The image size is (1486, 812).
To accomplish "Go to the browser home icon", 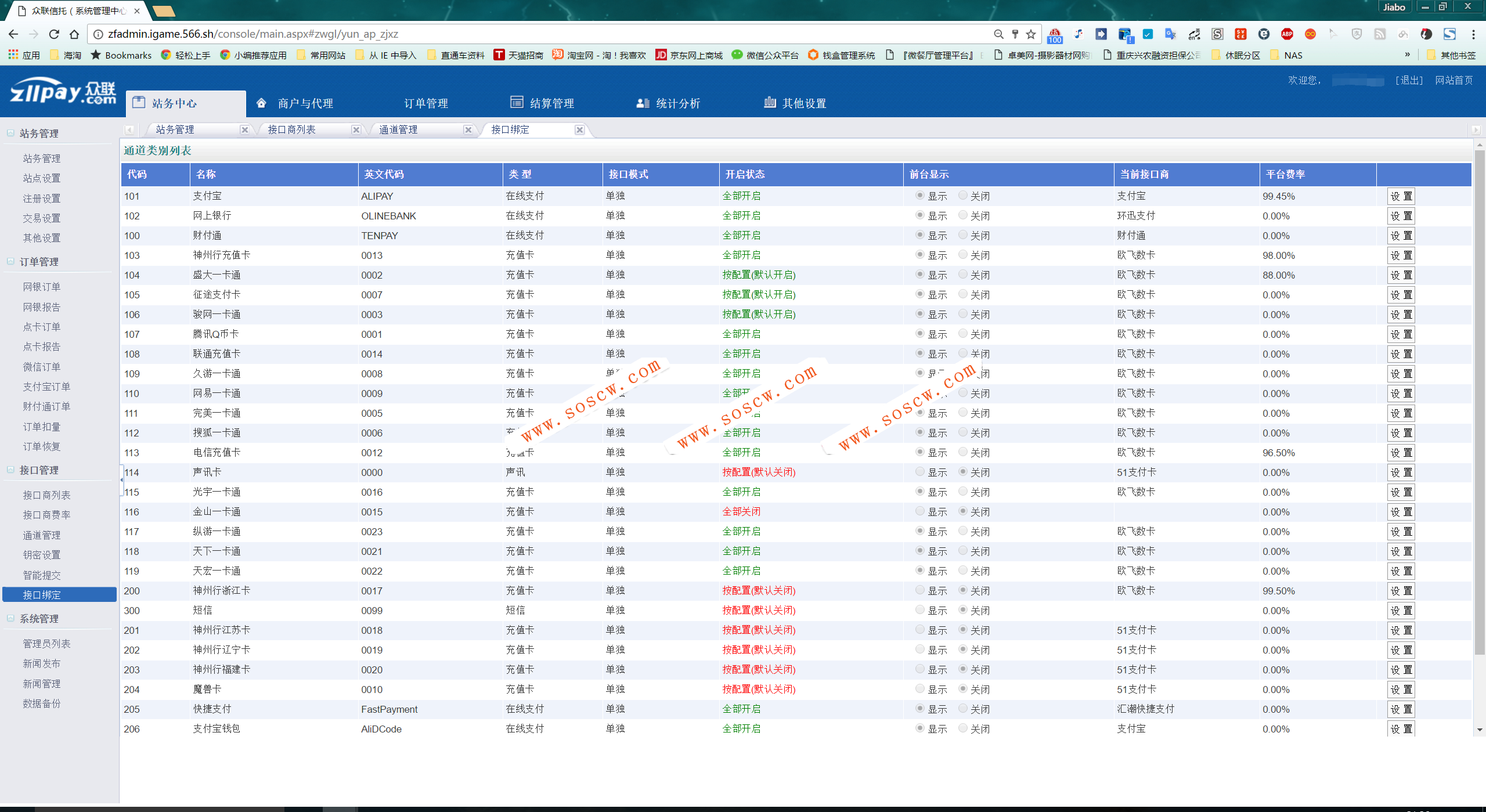I will (x=74, y=34).
